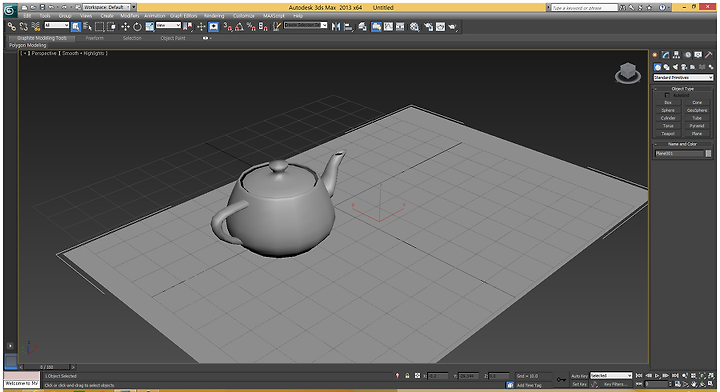Click the Set Key button
Viewport: 720px width, 392px height.
[579, 384]
